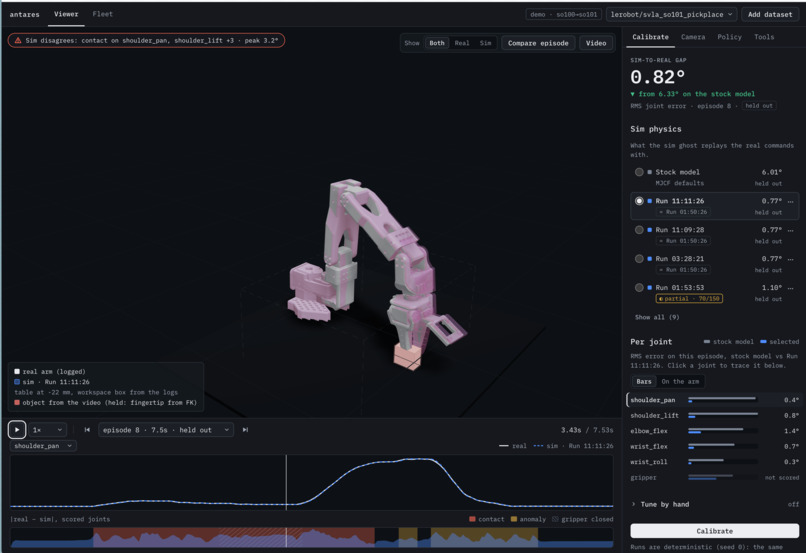Viewport: 806px width, 553px height.
Task: Click the object from the video legend entry
Action: tap(105, 402)
